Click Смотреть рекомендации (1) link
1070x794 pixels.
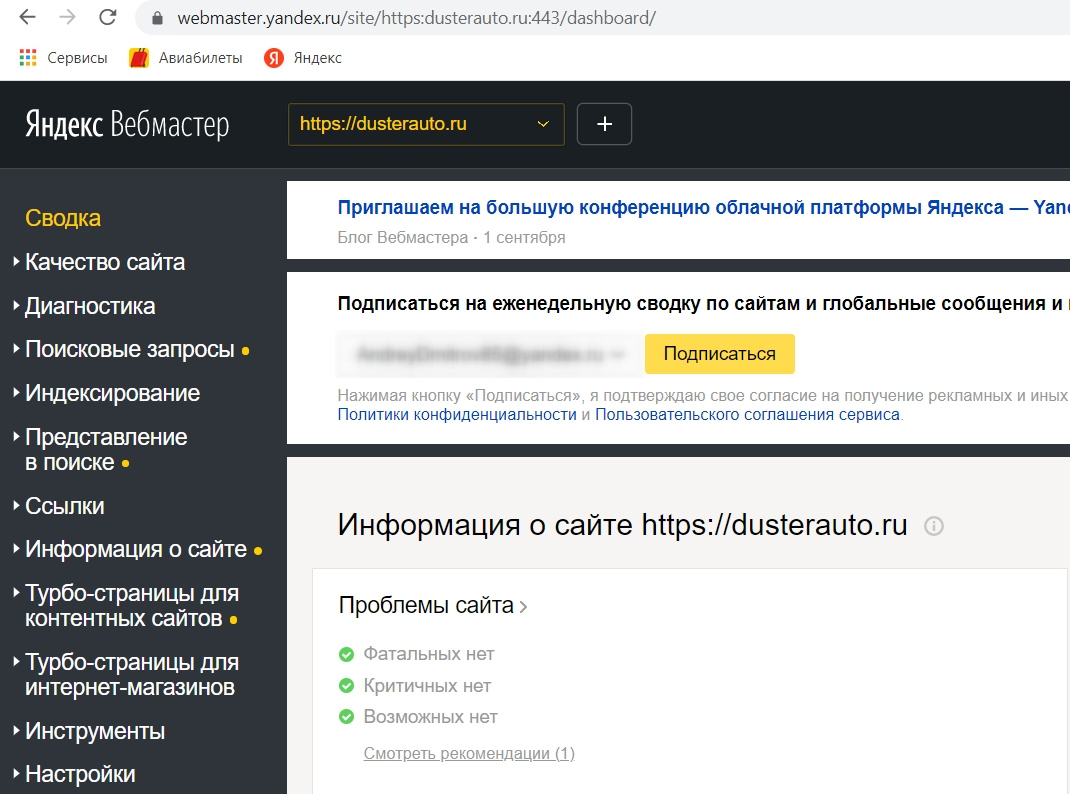[x=469, y=754]
